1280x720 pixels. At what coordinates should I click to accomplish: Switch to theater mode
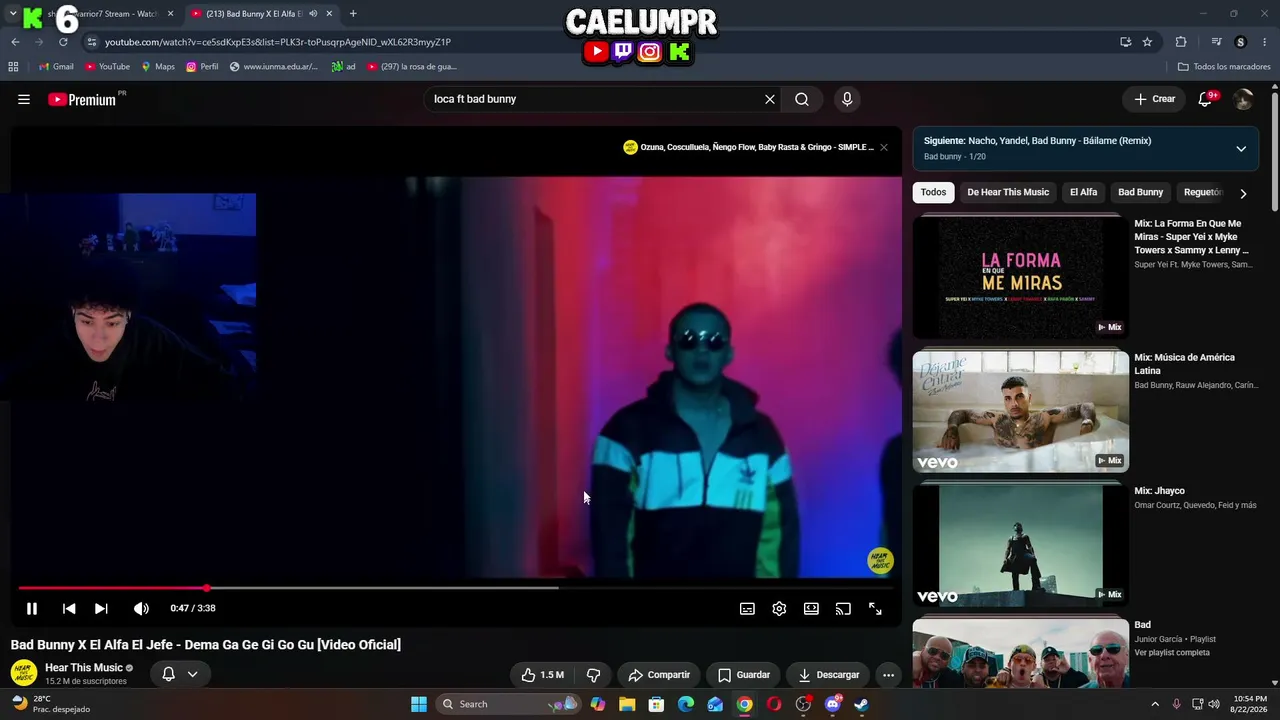[x=811, y=608]
